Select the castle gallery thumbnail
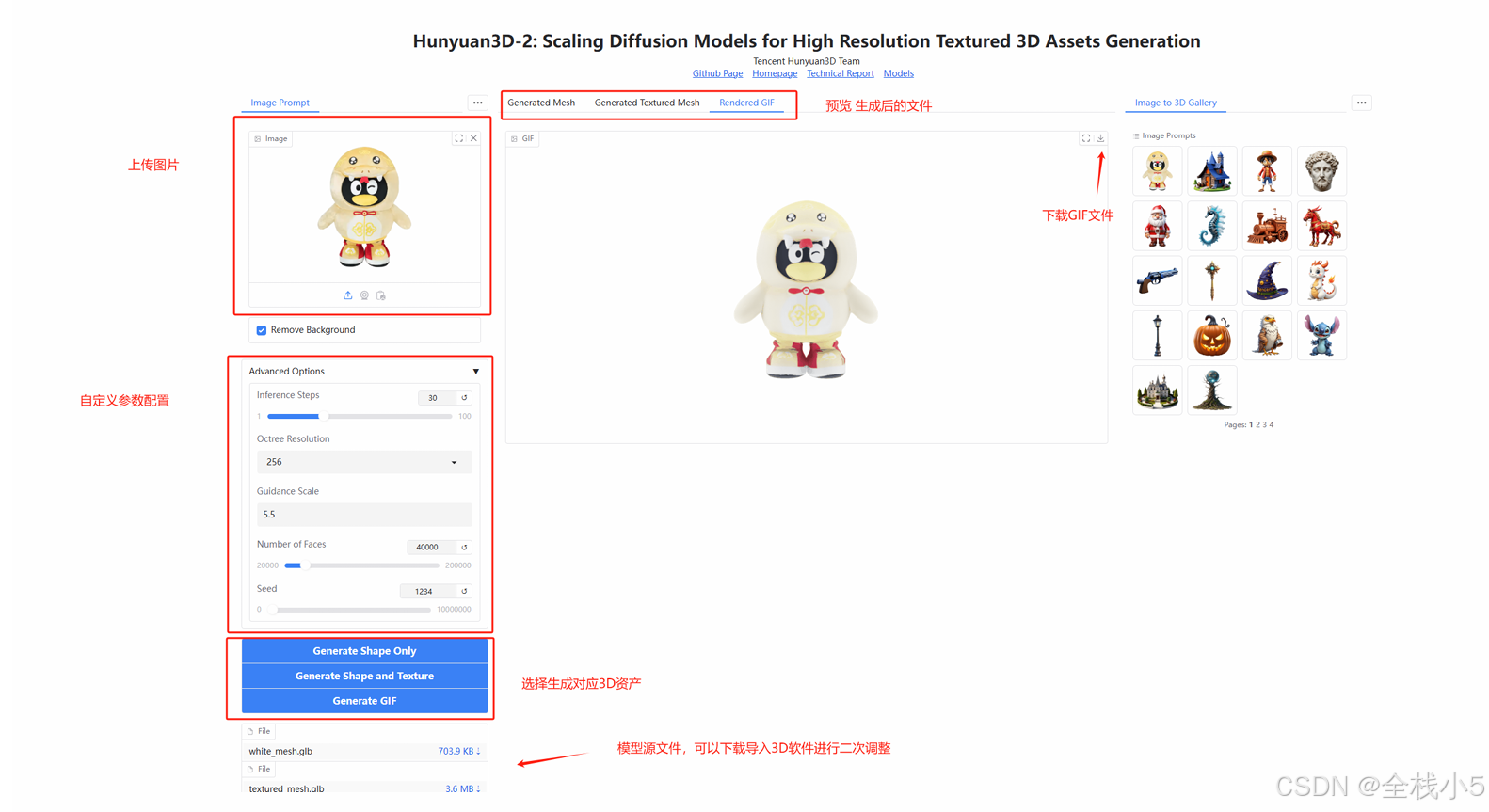 tap(1157, 390)
